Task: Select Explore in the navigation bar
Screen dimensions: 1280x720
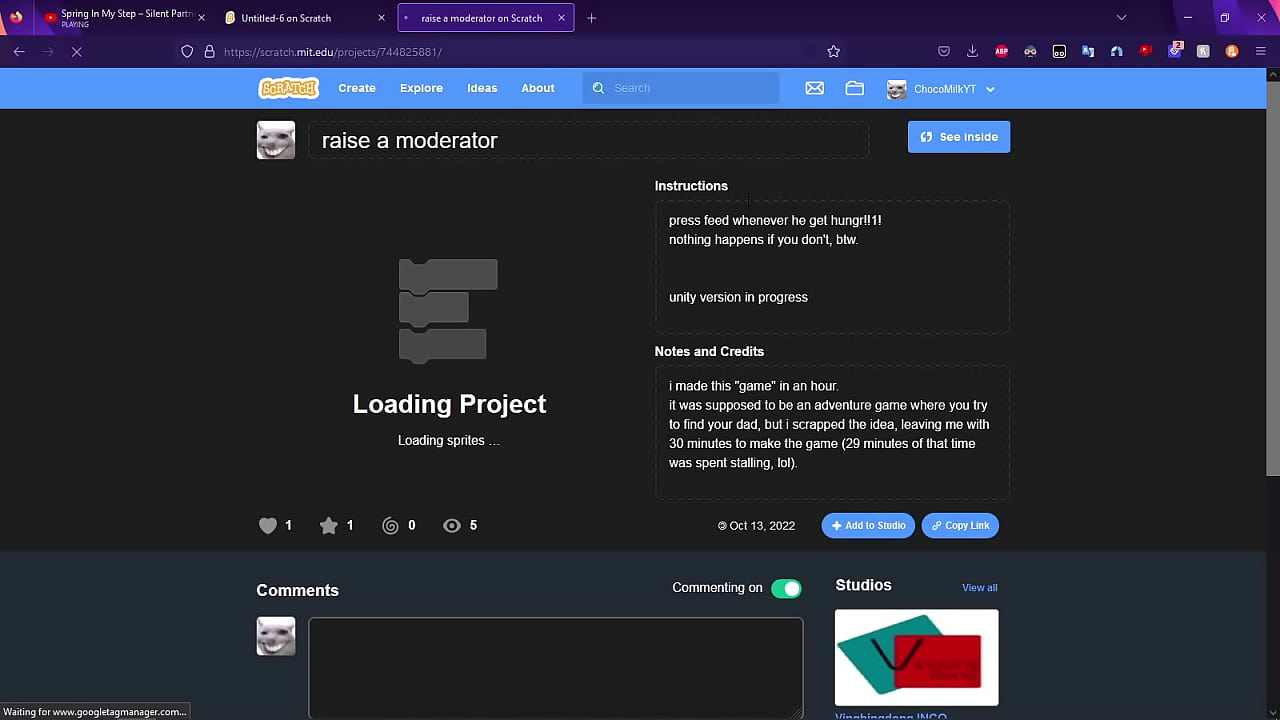Action: point(420,88)
